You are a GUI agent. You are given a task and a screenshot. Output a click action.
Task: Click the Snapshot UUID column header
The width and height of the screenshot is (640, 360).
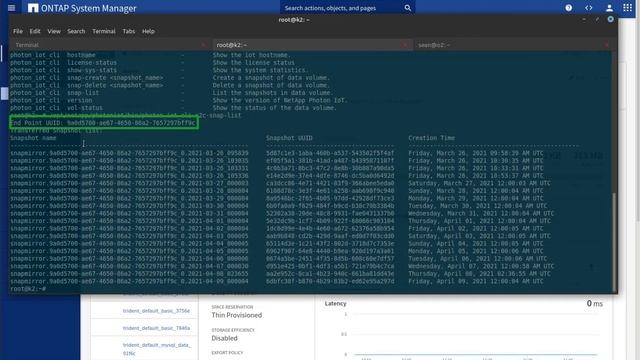click(x=289, y=138)
